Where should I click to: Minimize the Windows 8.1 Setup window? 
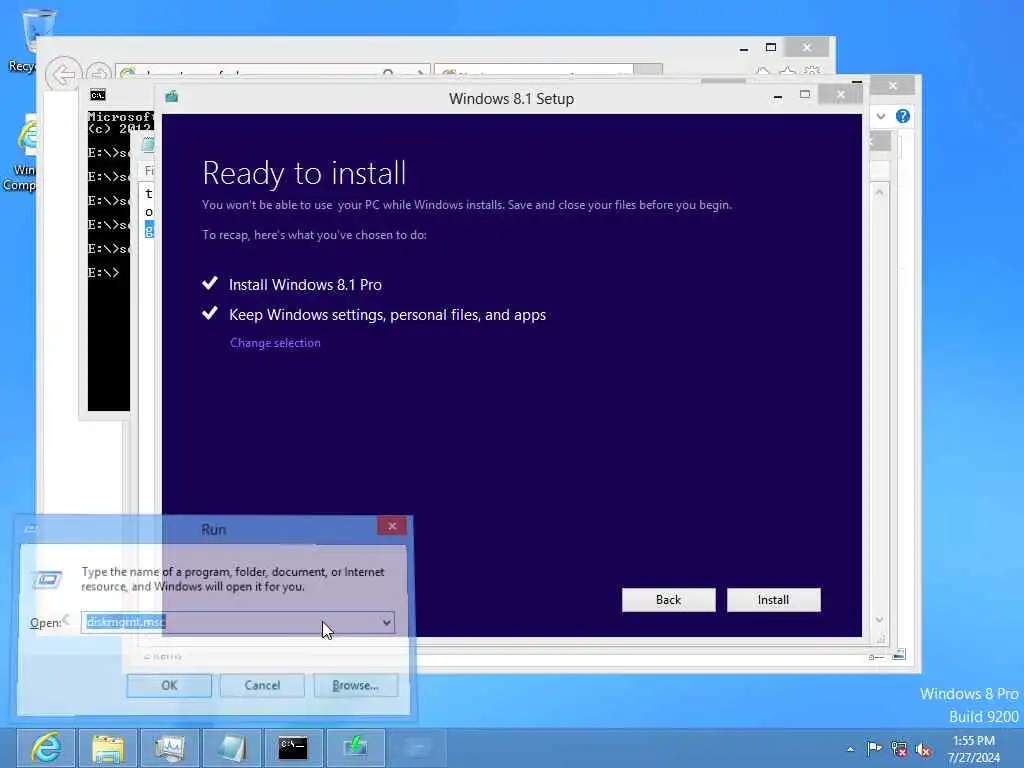(777, 95)
